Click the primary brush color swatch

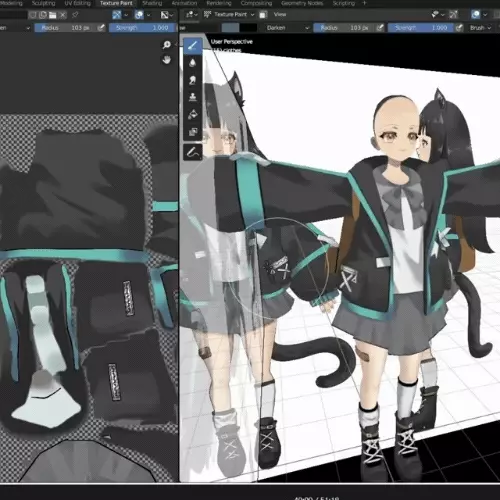click(230, 28)
